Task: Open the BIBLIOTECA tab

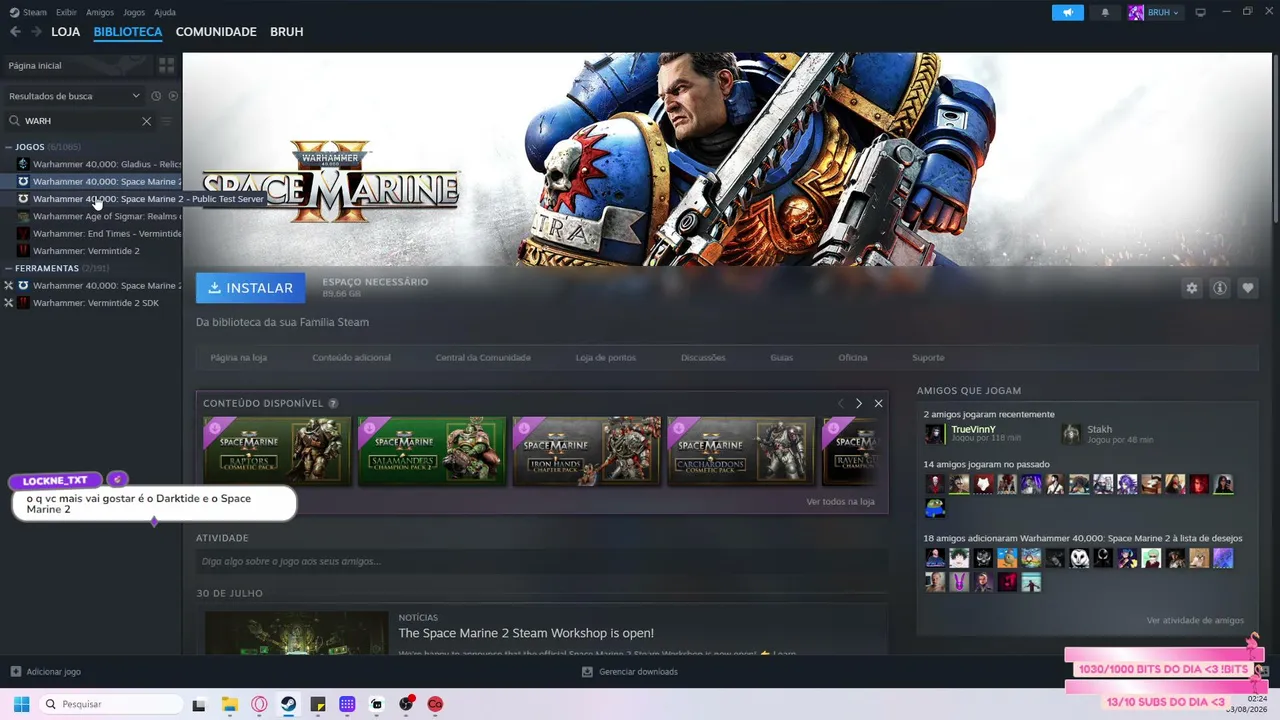Action: [x=128, y=32]
